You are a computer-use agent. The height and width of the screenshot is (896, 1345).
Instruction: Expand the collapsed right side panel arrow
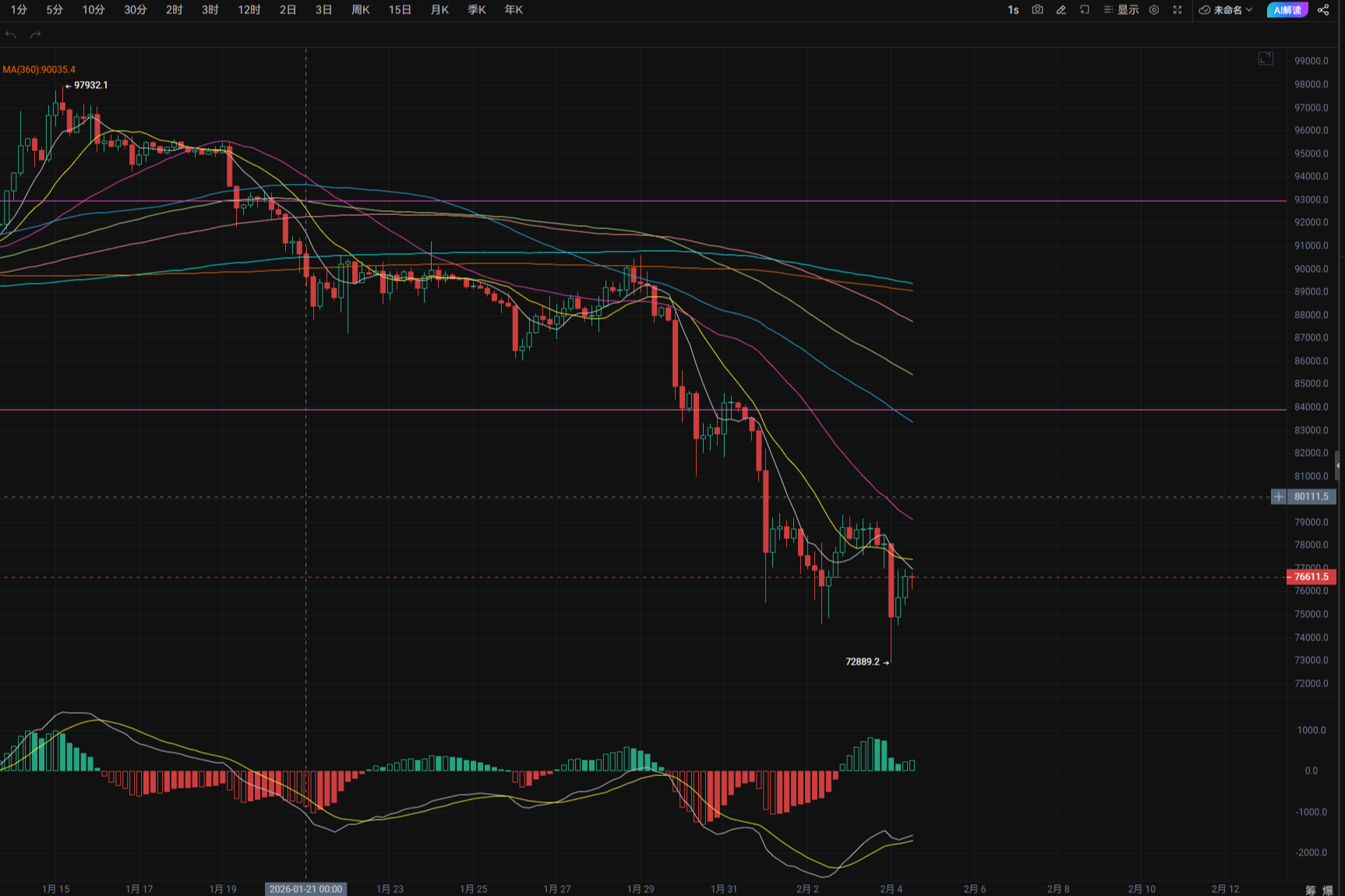(1338, 465)
